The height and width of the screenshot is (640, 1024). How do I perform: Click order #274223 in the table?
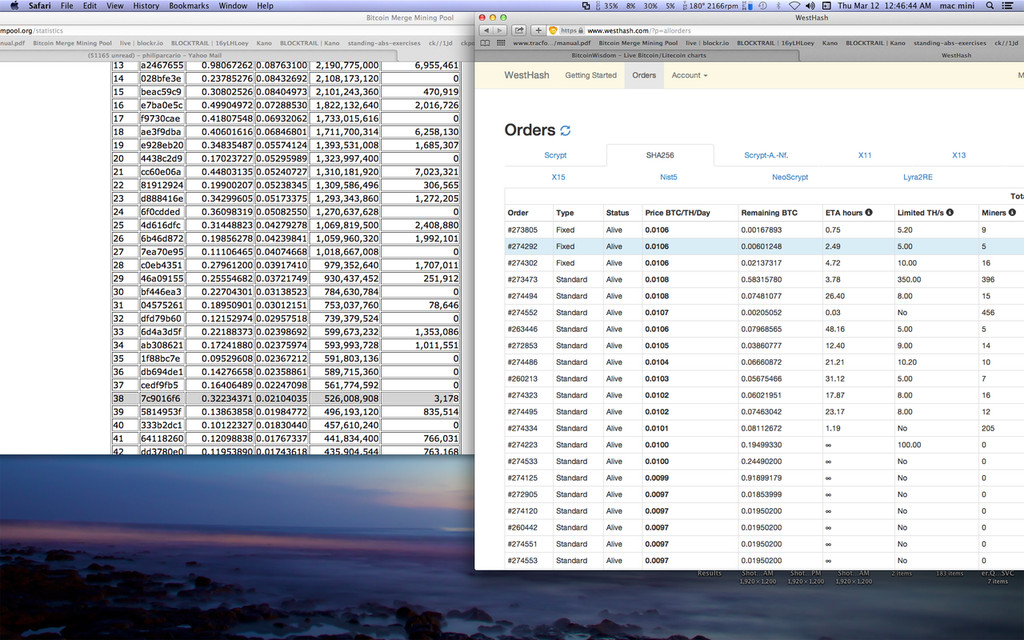[764, 445]
